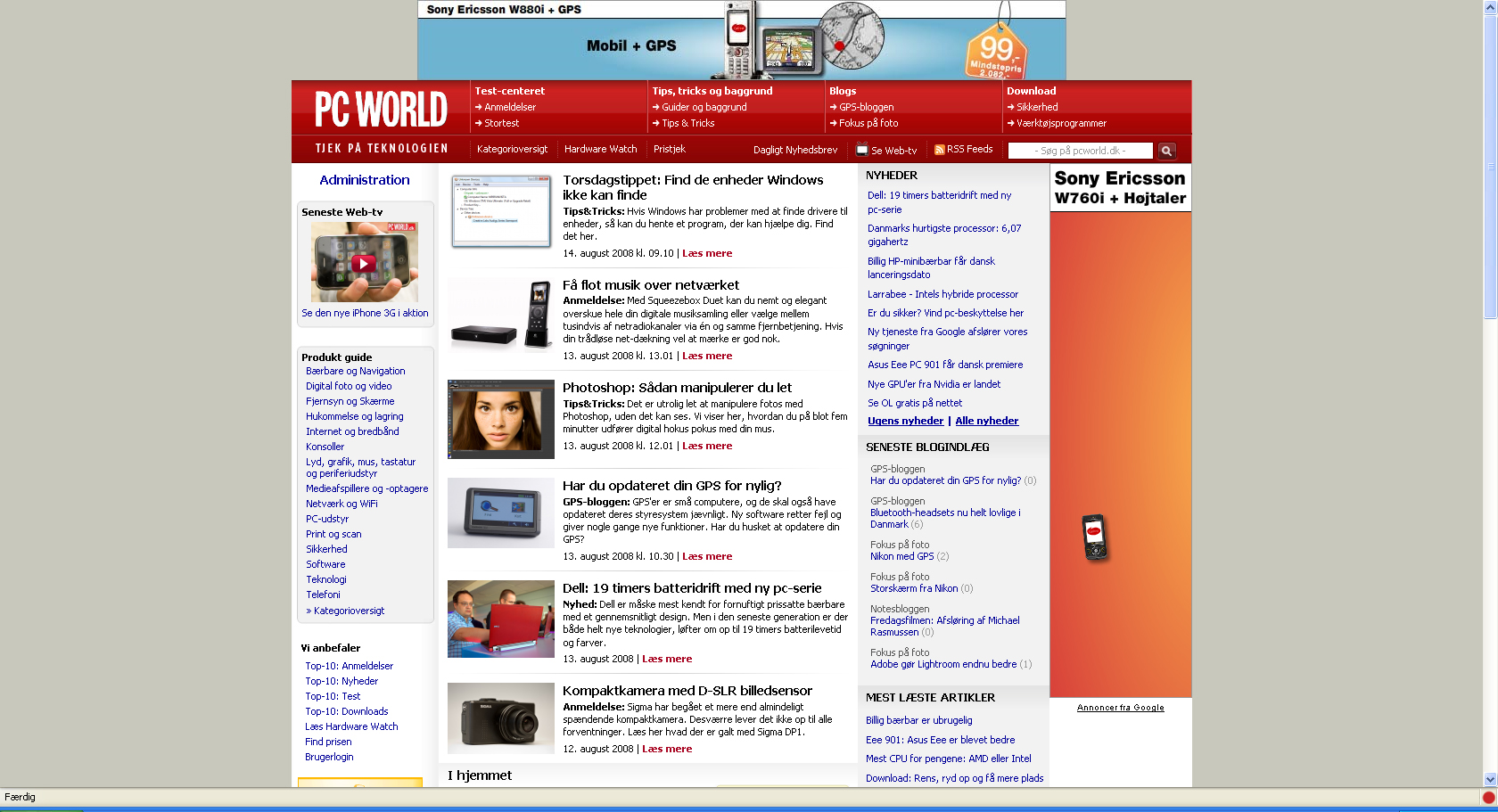The height and width of the screenshot is (812, 1498).
Task: Go to Kategorioversigt in navigation bar
Action: (512, 149)
